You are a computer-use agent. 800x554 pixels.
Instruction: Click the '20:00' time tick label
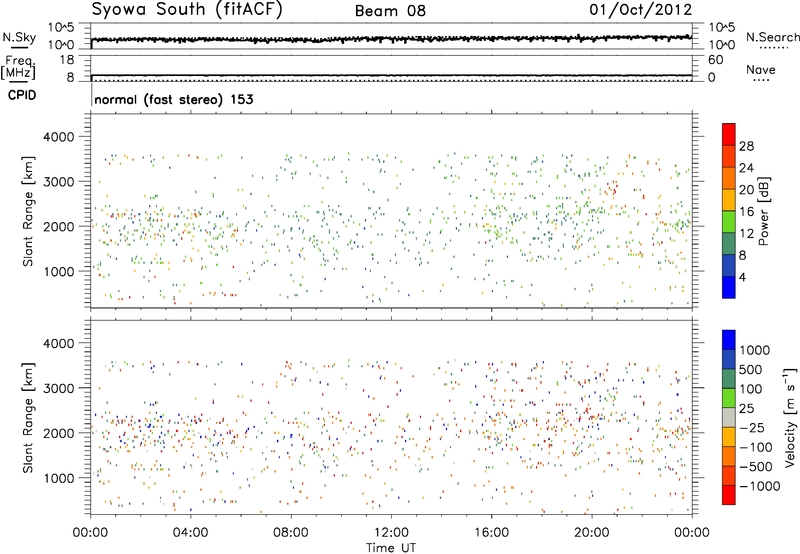pos(591,533)
